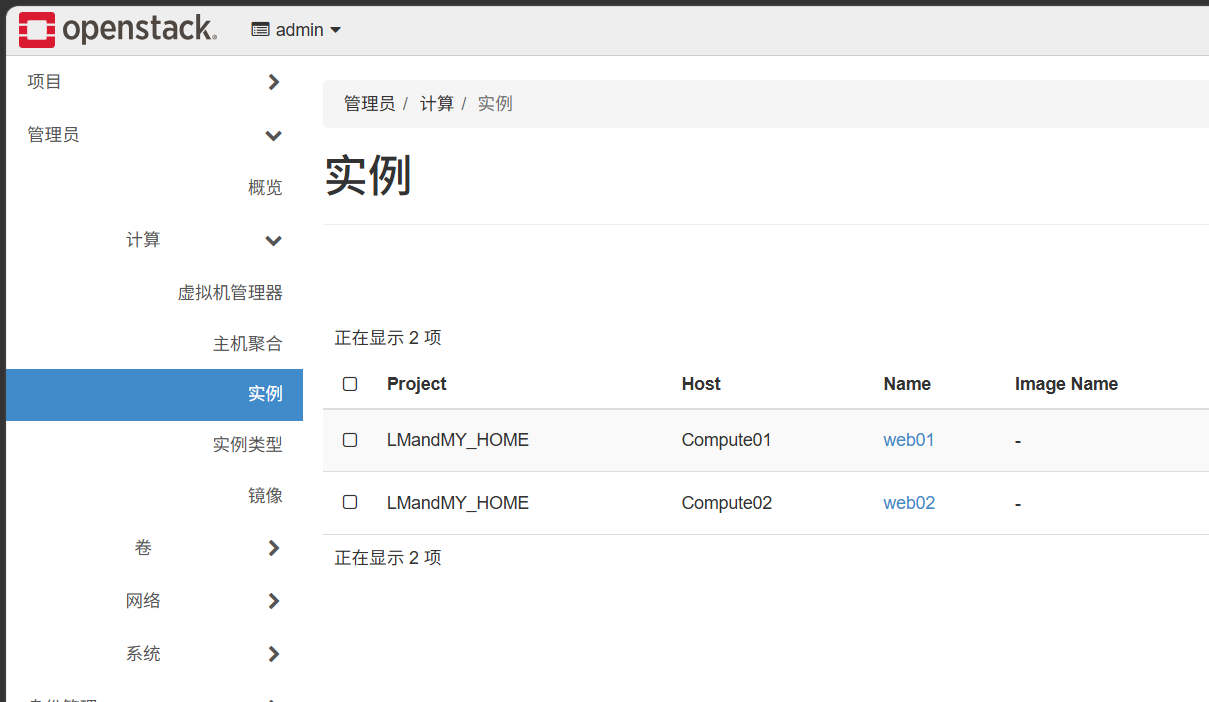Click the Compute01 host cell
Viewport: 1209px width, 702px height.
pos(727,440)
